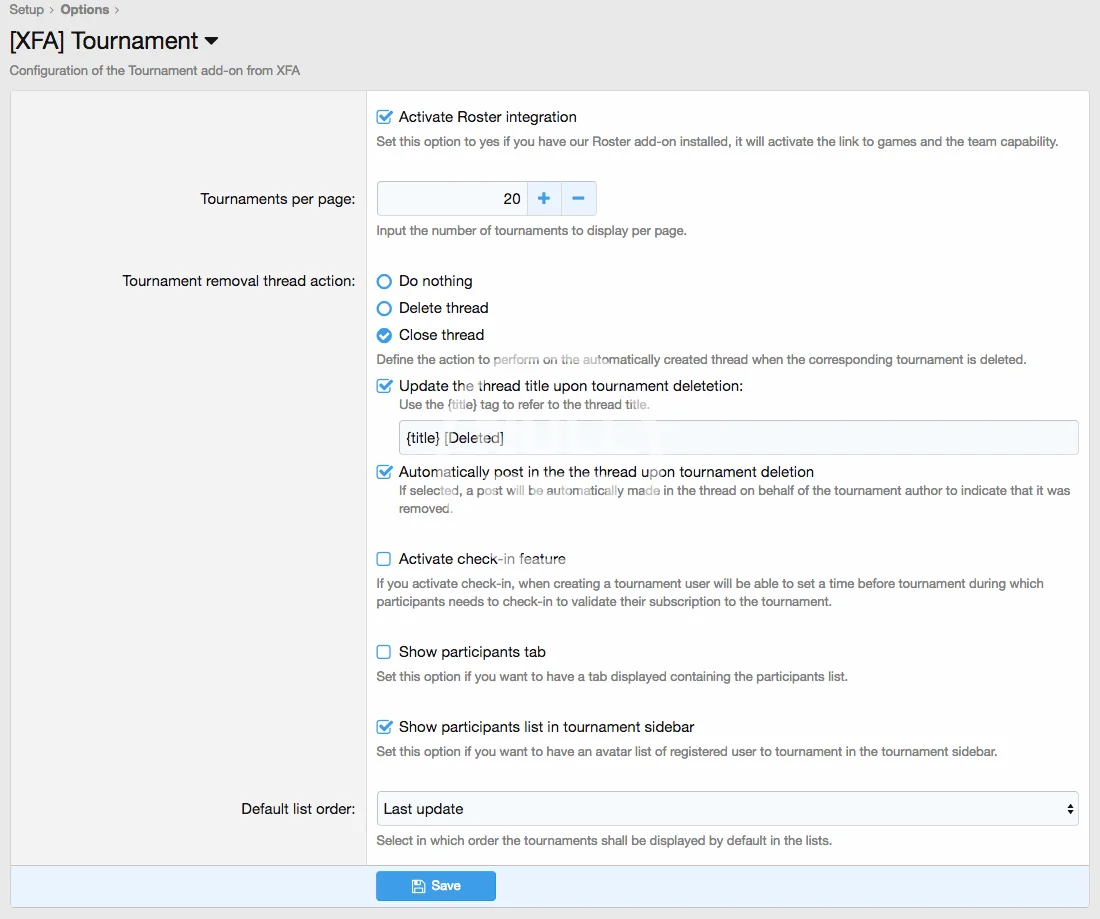Click the Save button
Image resolution: width=1100 pixels, height=919 pixels.
pyautogui.click(x=436, y=886)
